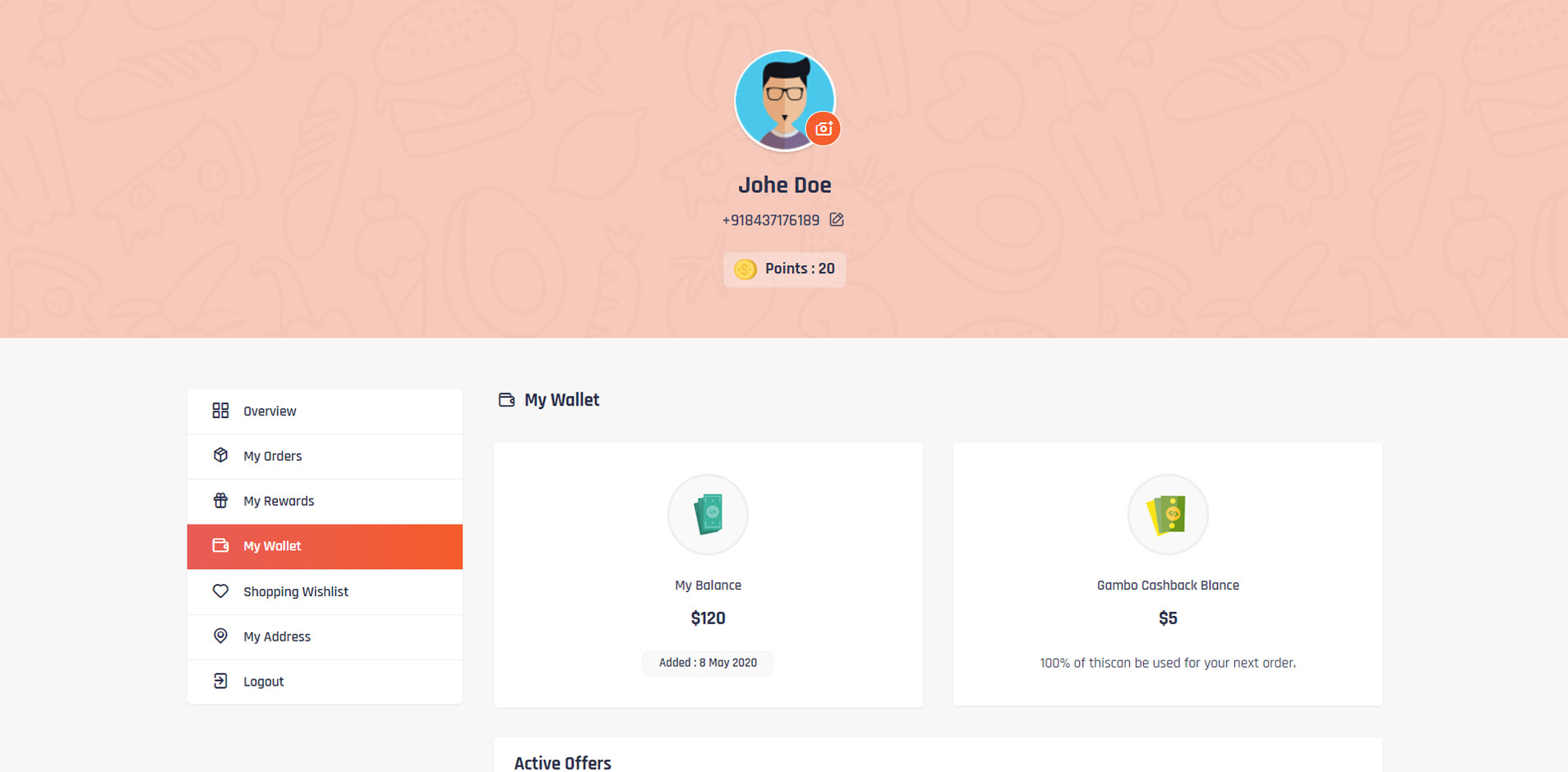Click the Gambo Cashback money icon
This screenshot has height=772, width=1568.
(x=1168, y=515)
